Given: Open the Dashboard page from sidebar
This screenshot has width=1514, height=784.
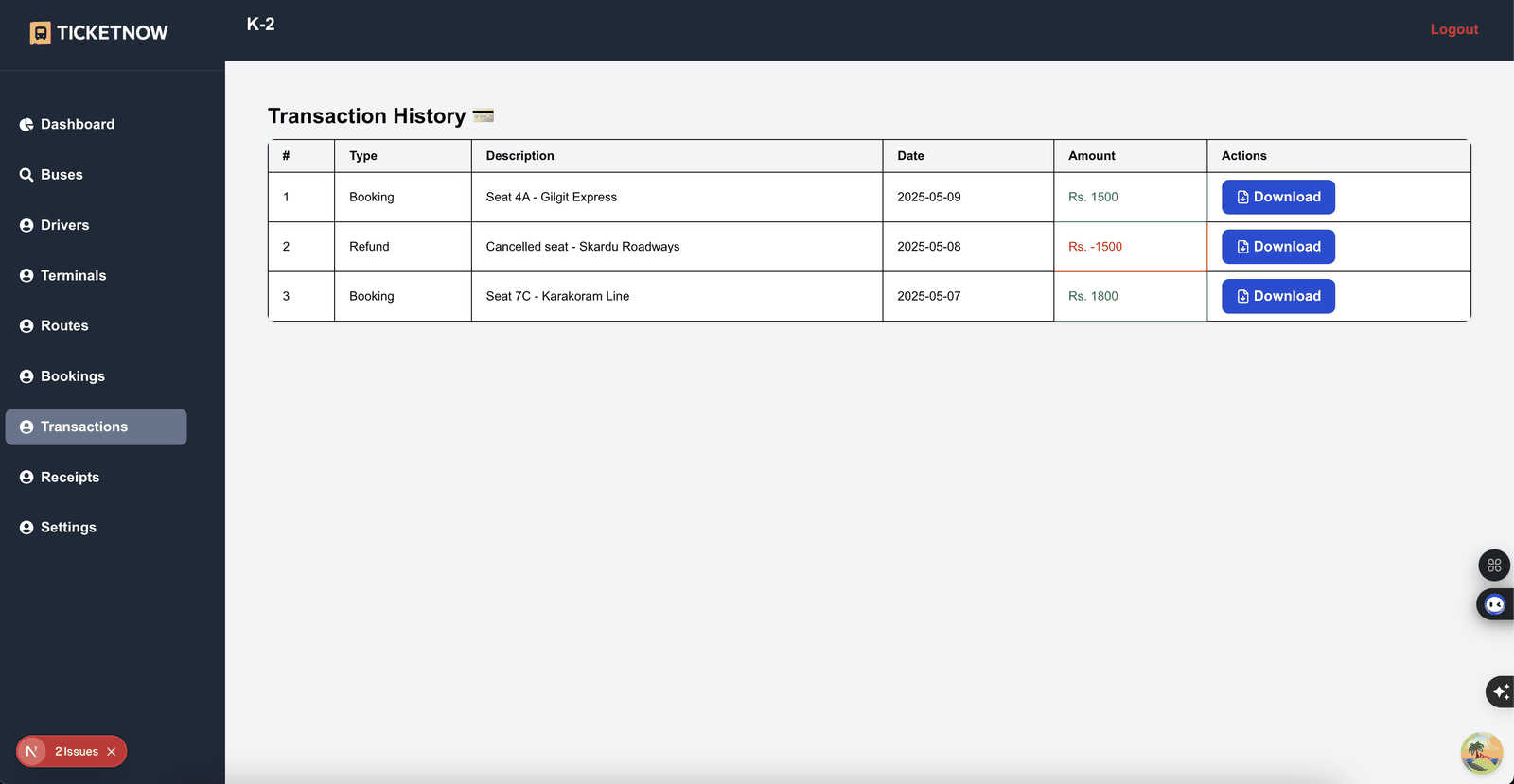Looking at the screenshot, I should coord(67,124).
